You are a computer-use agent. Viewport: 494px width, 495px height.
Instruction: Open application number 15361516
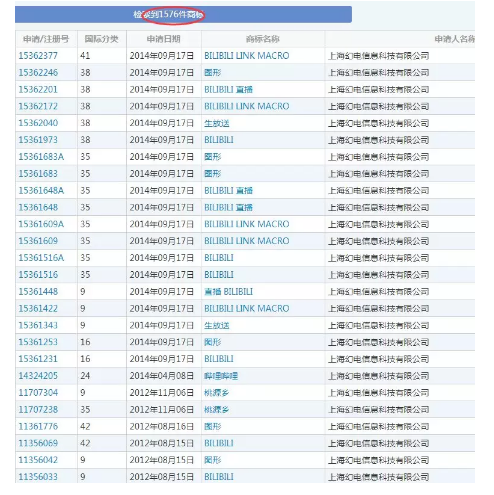pos(38,275)
